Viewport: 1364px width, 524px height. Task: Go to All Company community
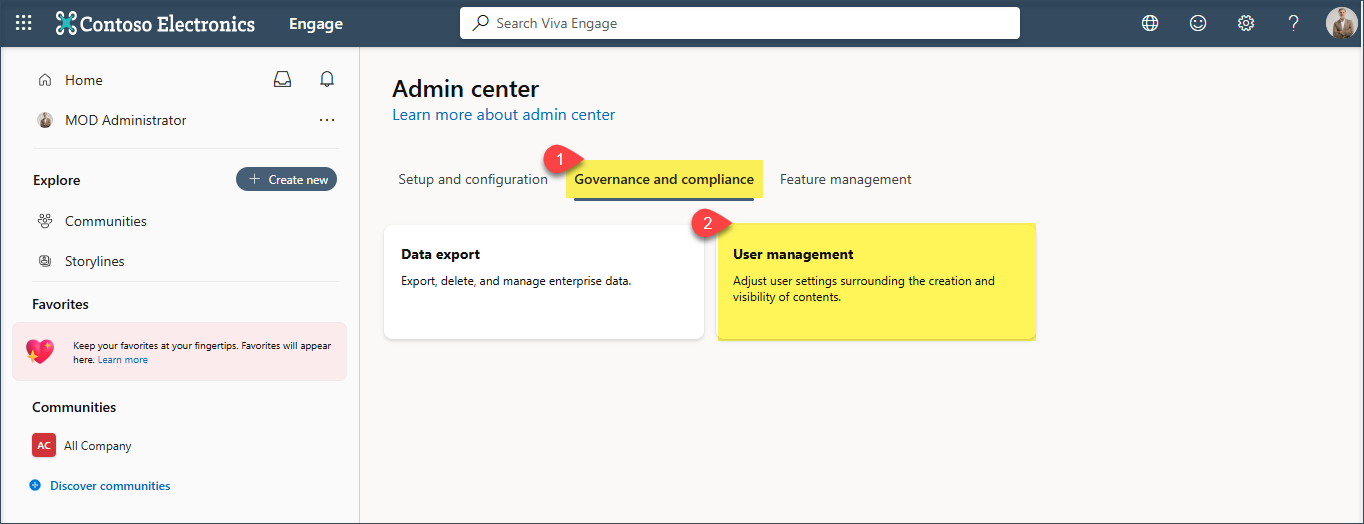[97, 446]
